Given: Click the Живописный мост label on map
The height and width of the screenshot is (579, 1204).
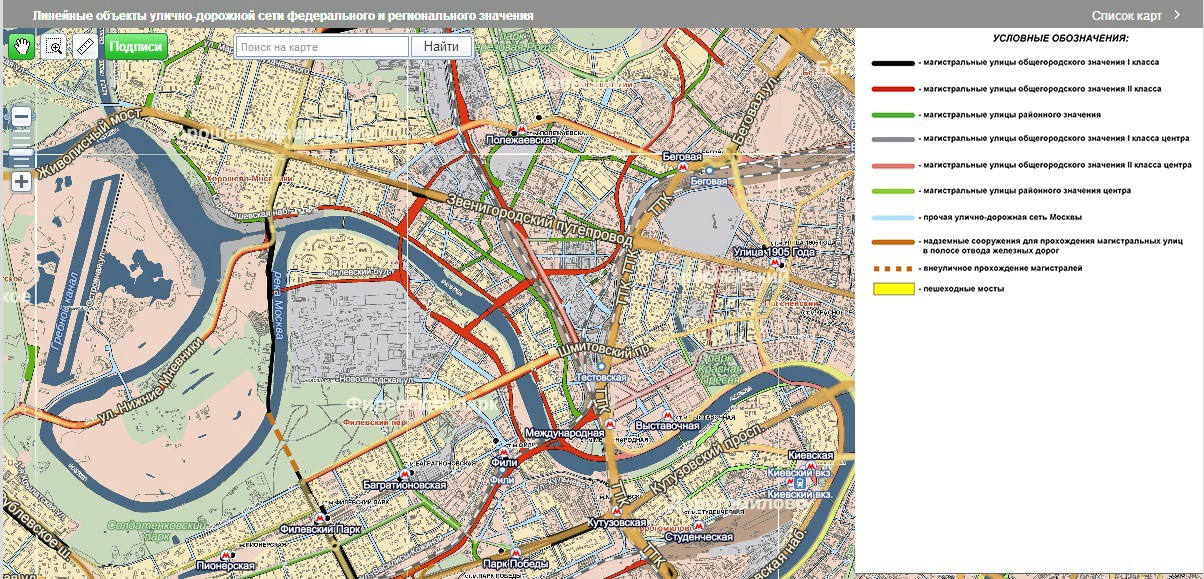Looking at the screenshot, I should [86, 149].
